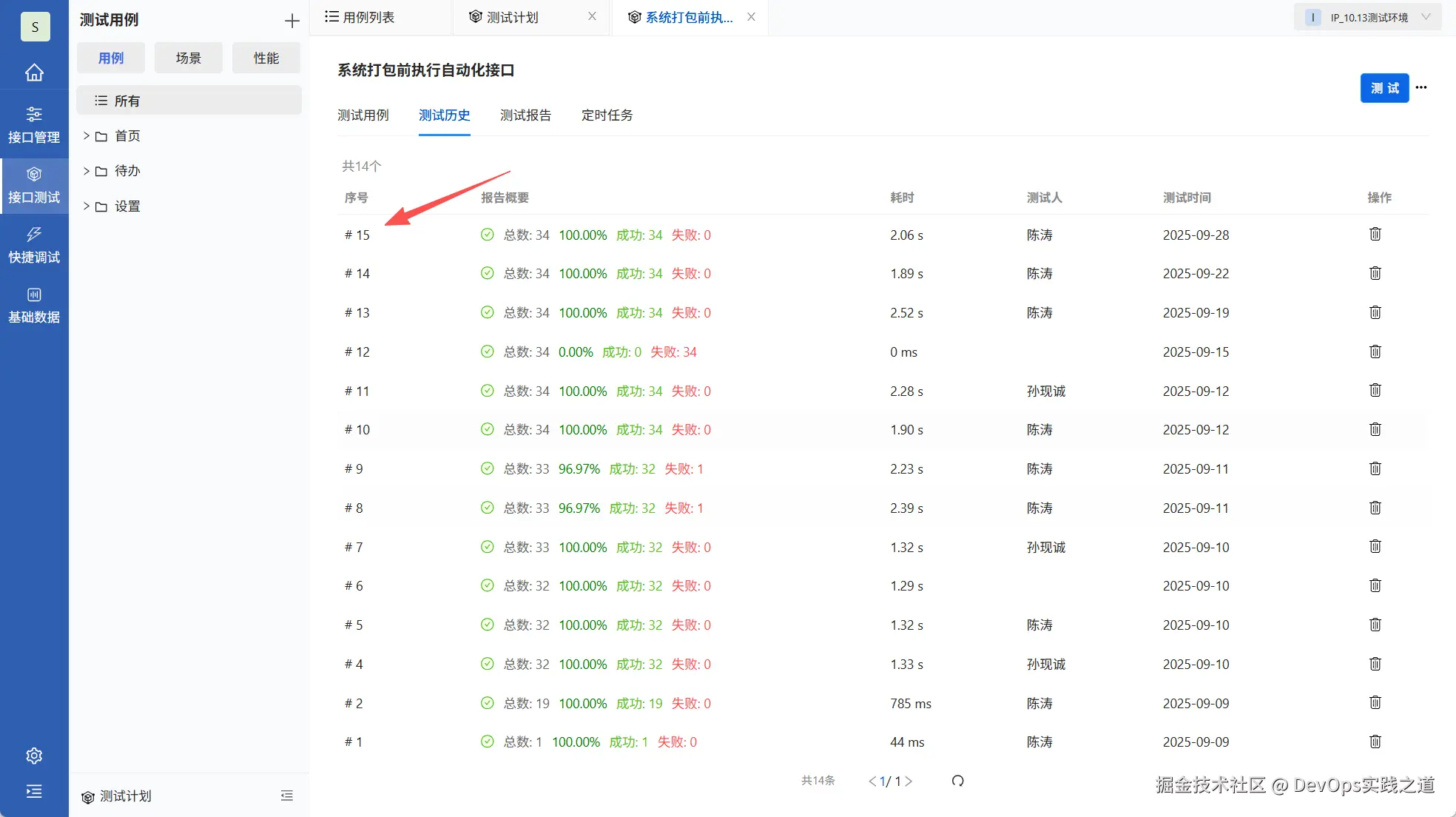This screenshot has height=817, width=1456.
Task: Open 基础数据 in left sidebar
Action: (x=34, y=304)
